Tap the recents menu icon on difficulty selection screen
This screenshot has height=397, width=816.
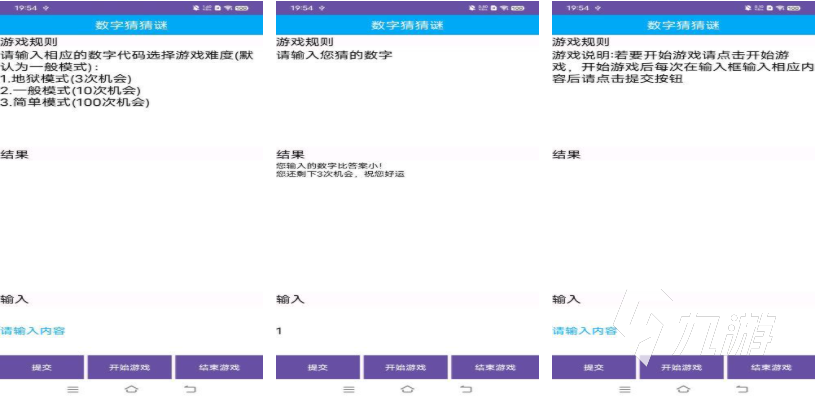click(73, 389)
